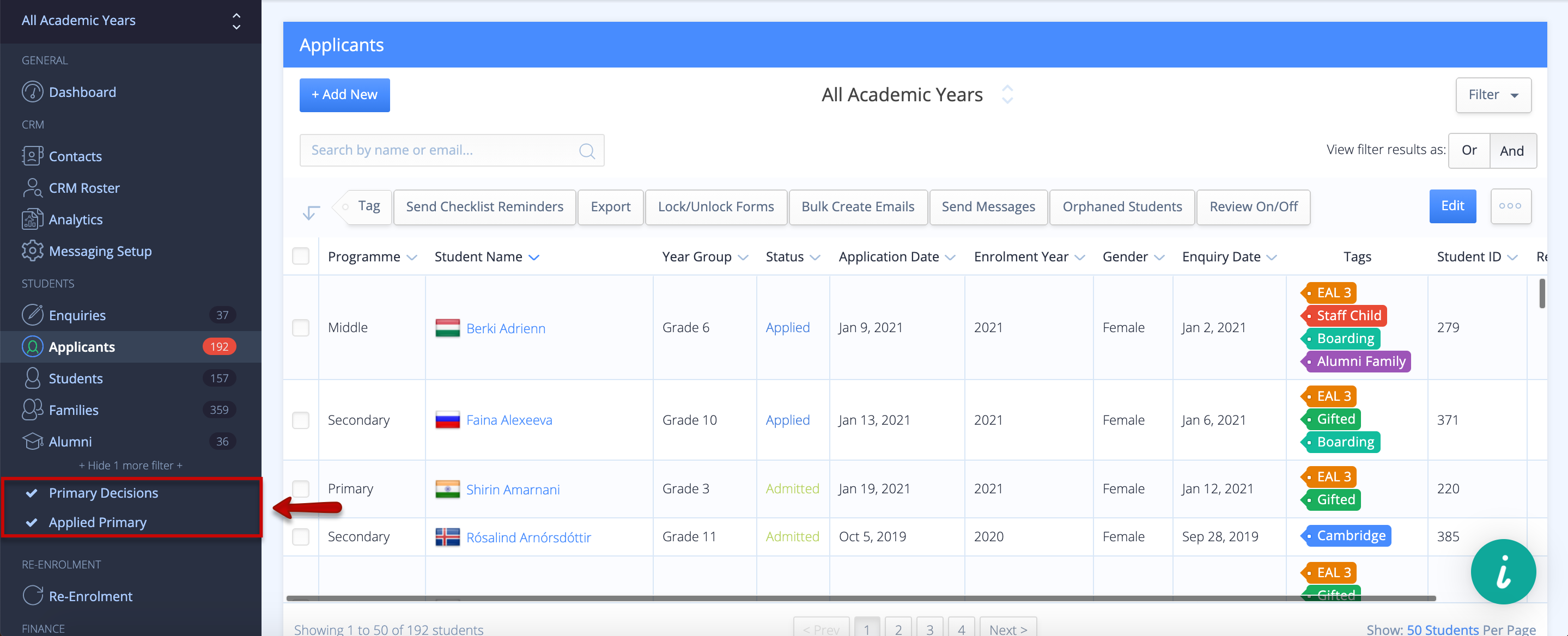The image size is (1568, 636).
Task: Open the Status column sort chevron
Action: 815,258
